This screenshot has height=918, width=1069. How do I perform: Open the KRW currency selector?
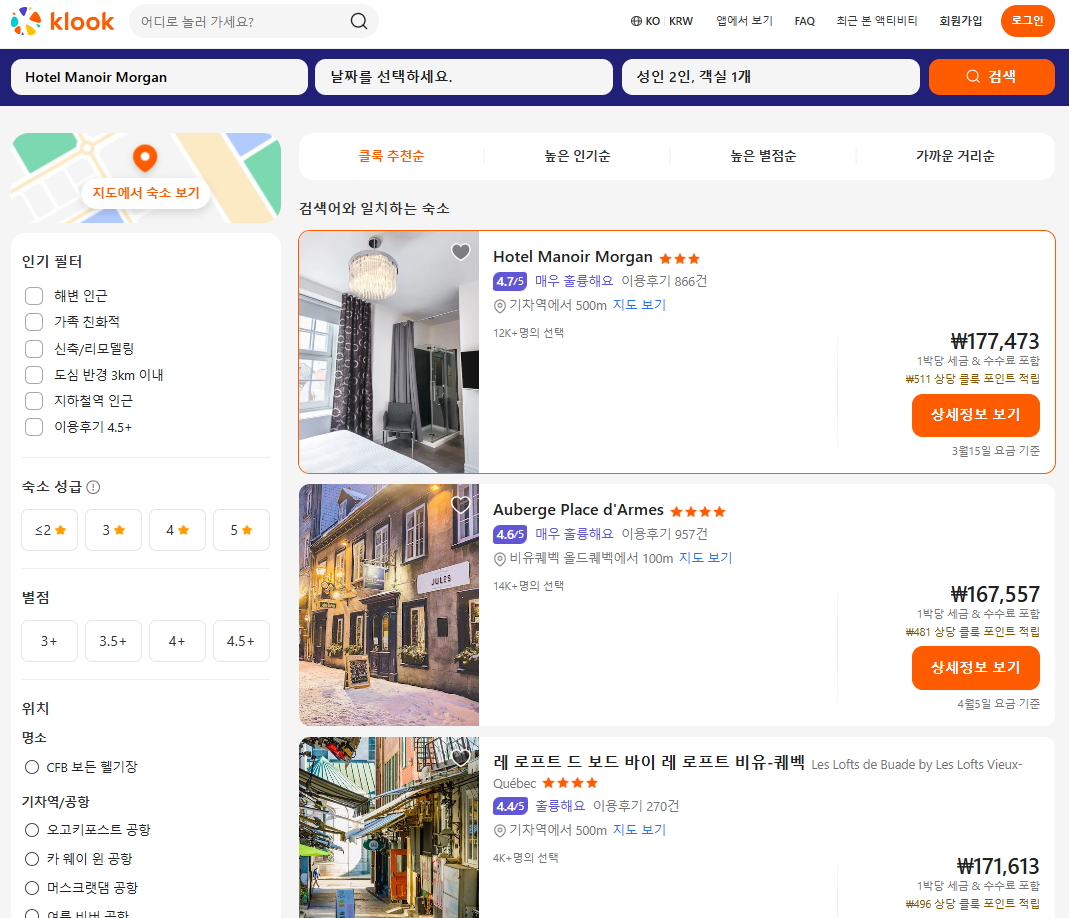680,21
